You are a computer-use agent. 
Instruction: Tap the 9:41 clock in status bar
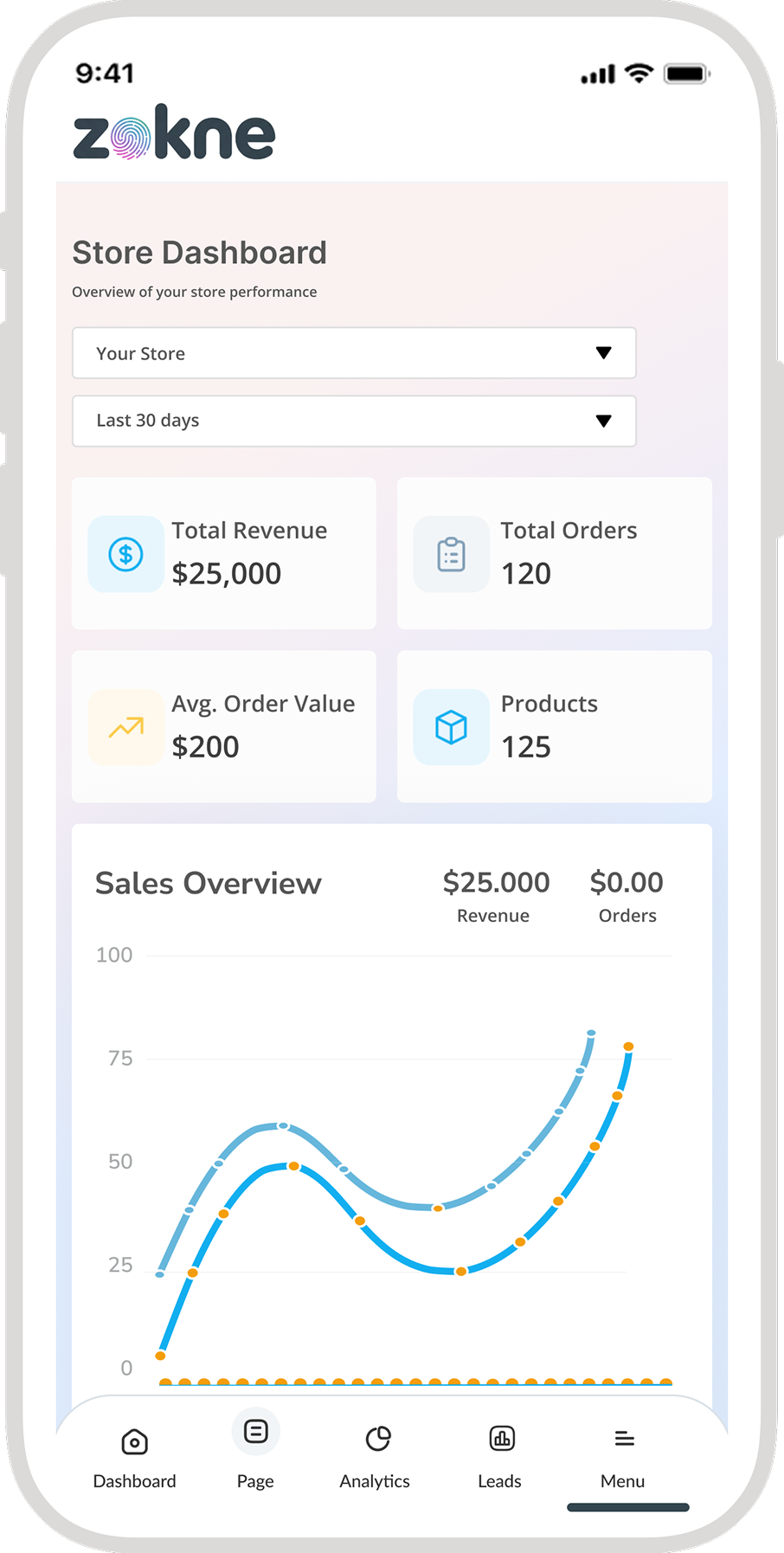pyautogui.click(x=105, y=74)
